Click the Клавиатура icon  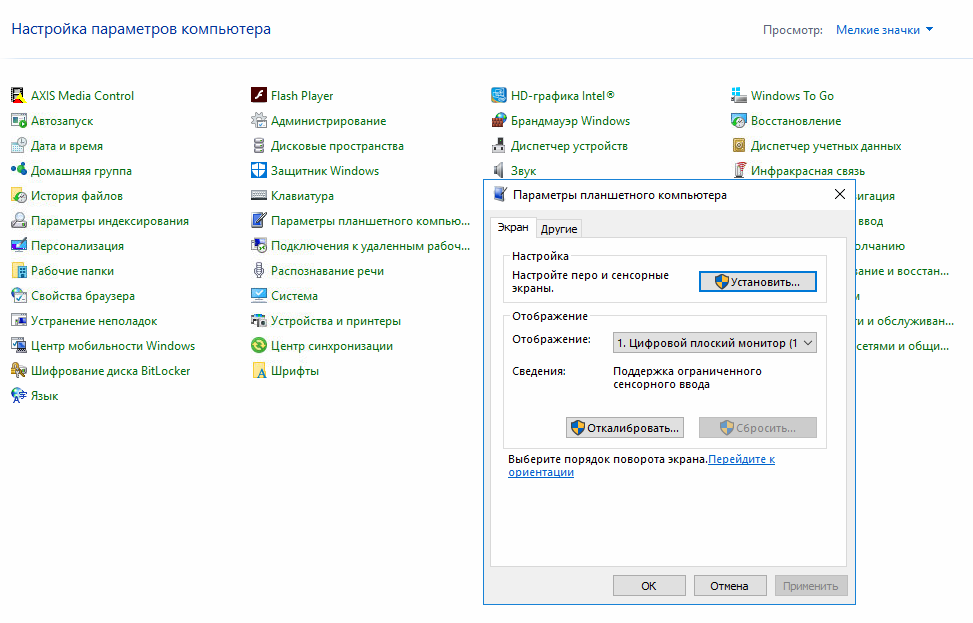258,195
